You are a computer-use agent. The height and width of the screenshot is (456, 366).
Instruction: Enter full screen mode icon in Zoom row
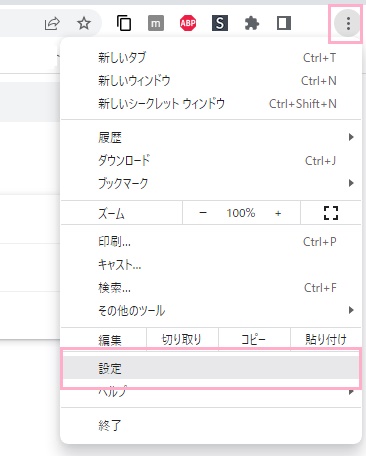coord(331,213)
